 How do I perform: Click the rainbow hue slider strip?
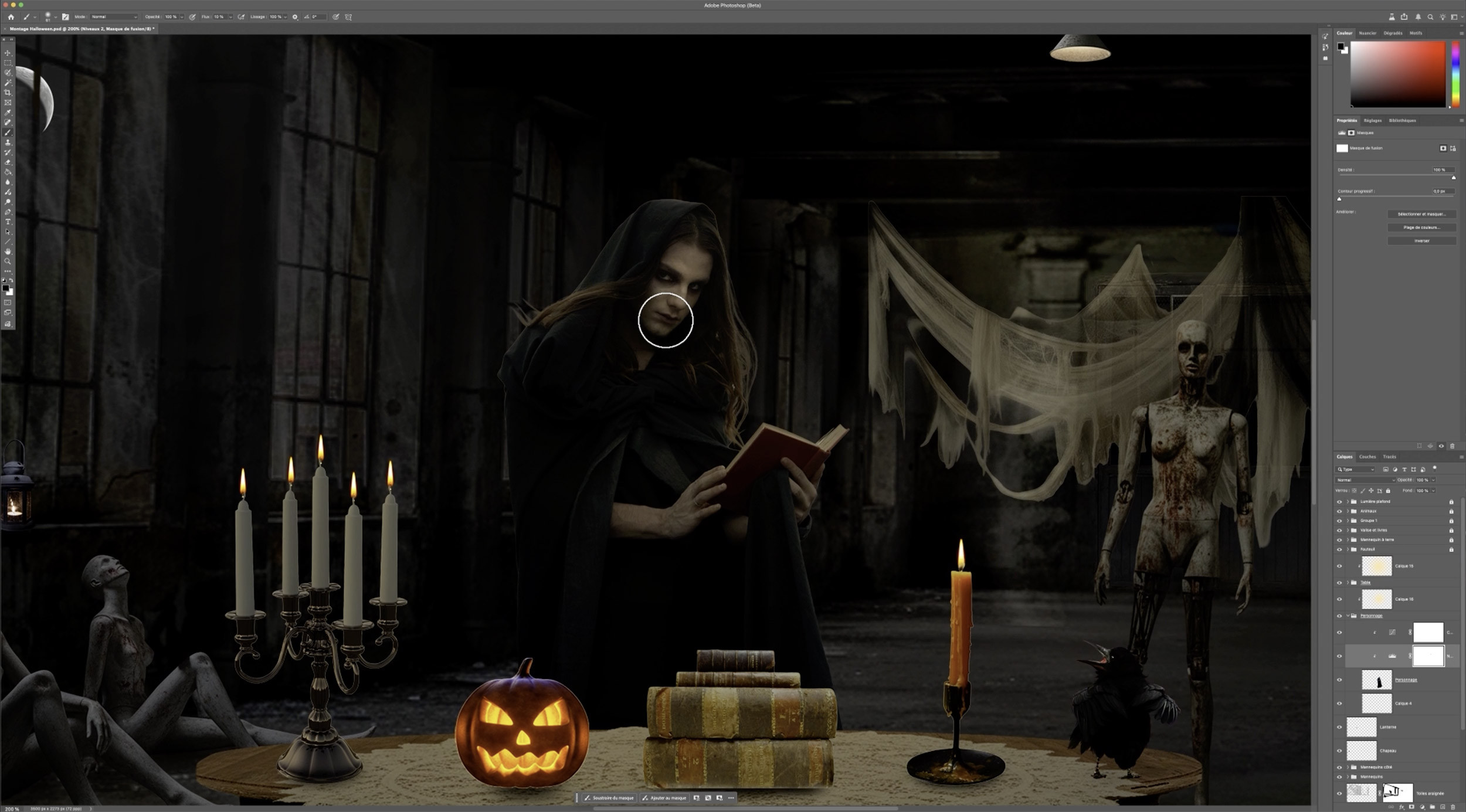[1455, 74]
